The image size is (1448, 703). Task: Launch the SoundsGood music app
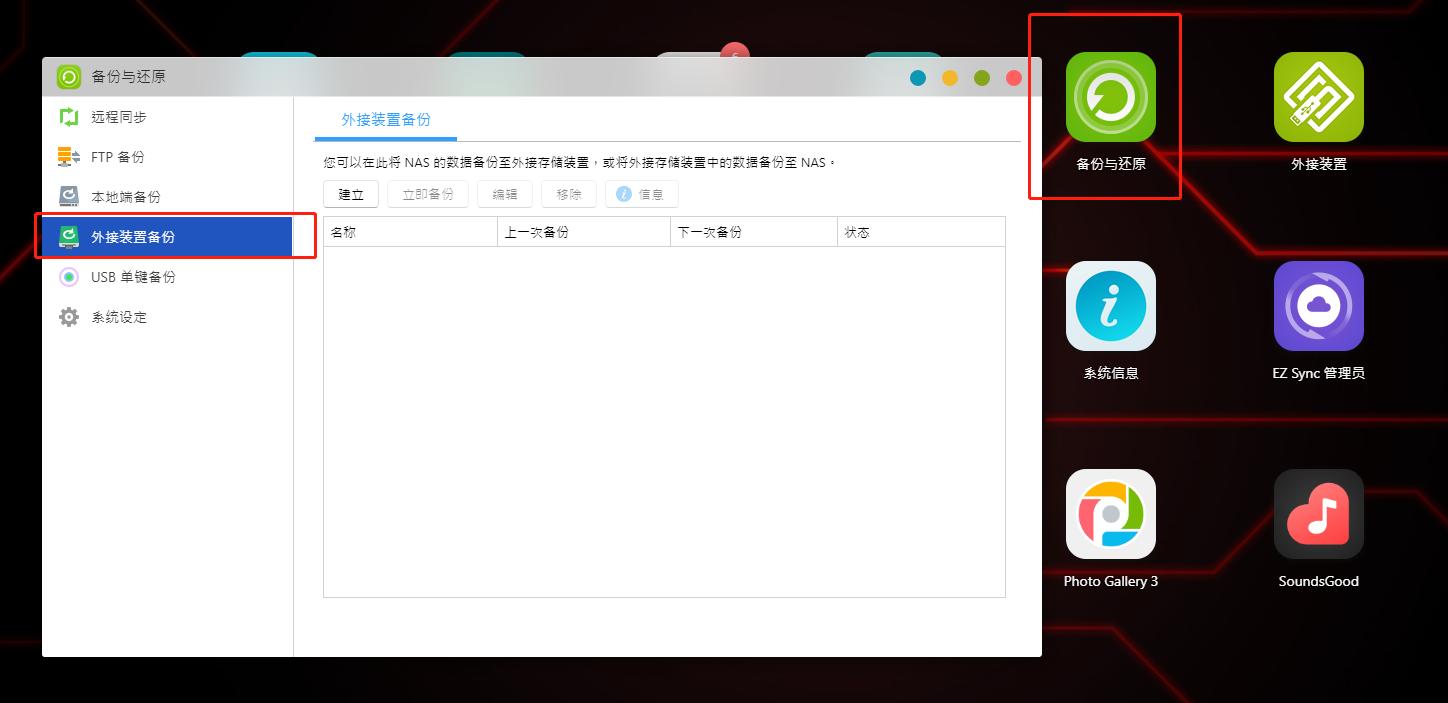[1318, 514]
